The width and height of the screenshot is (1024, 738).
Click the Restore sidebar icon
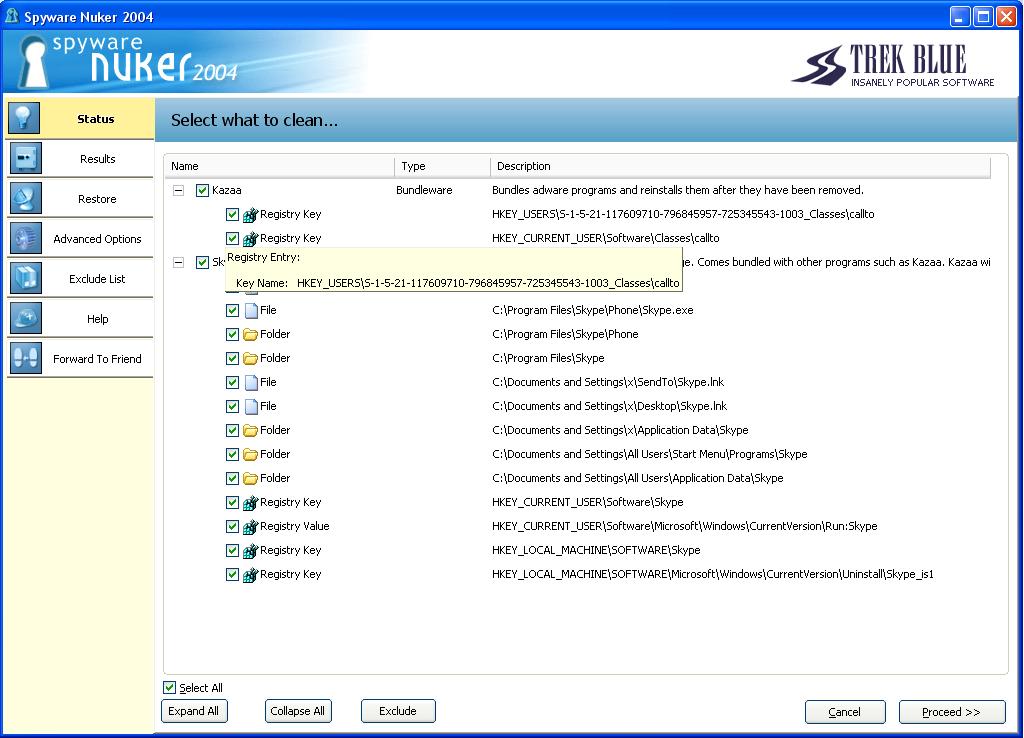pos(25,198)
